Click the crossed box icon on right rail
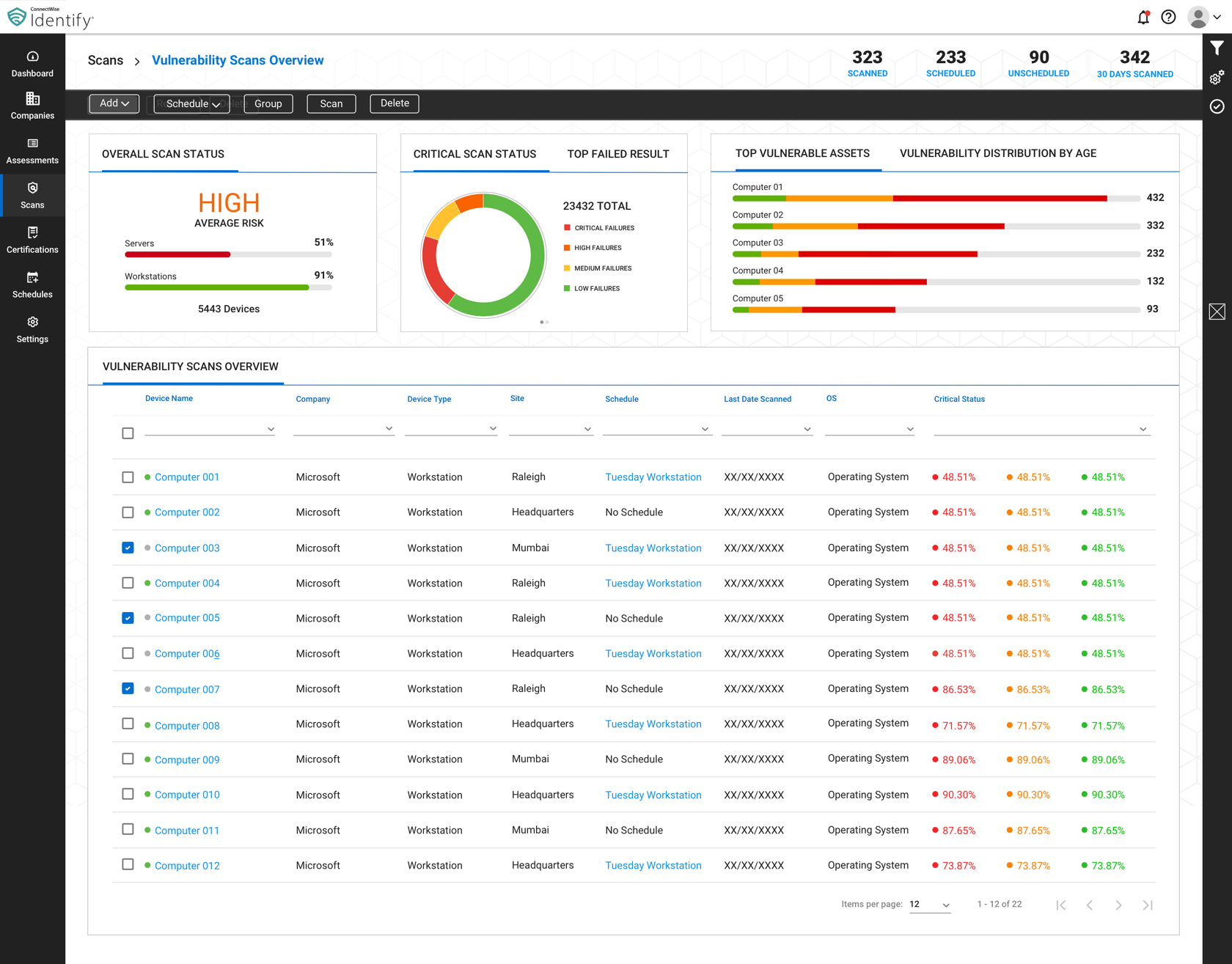The height and width of the screenshot is (964, 1232). [x=1217, y=312]
